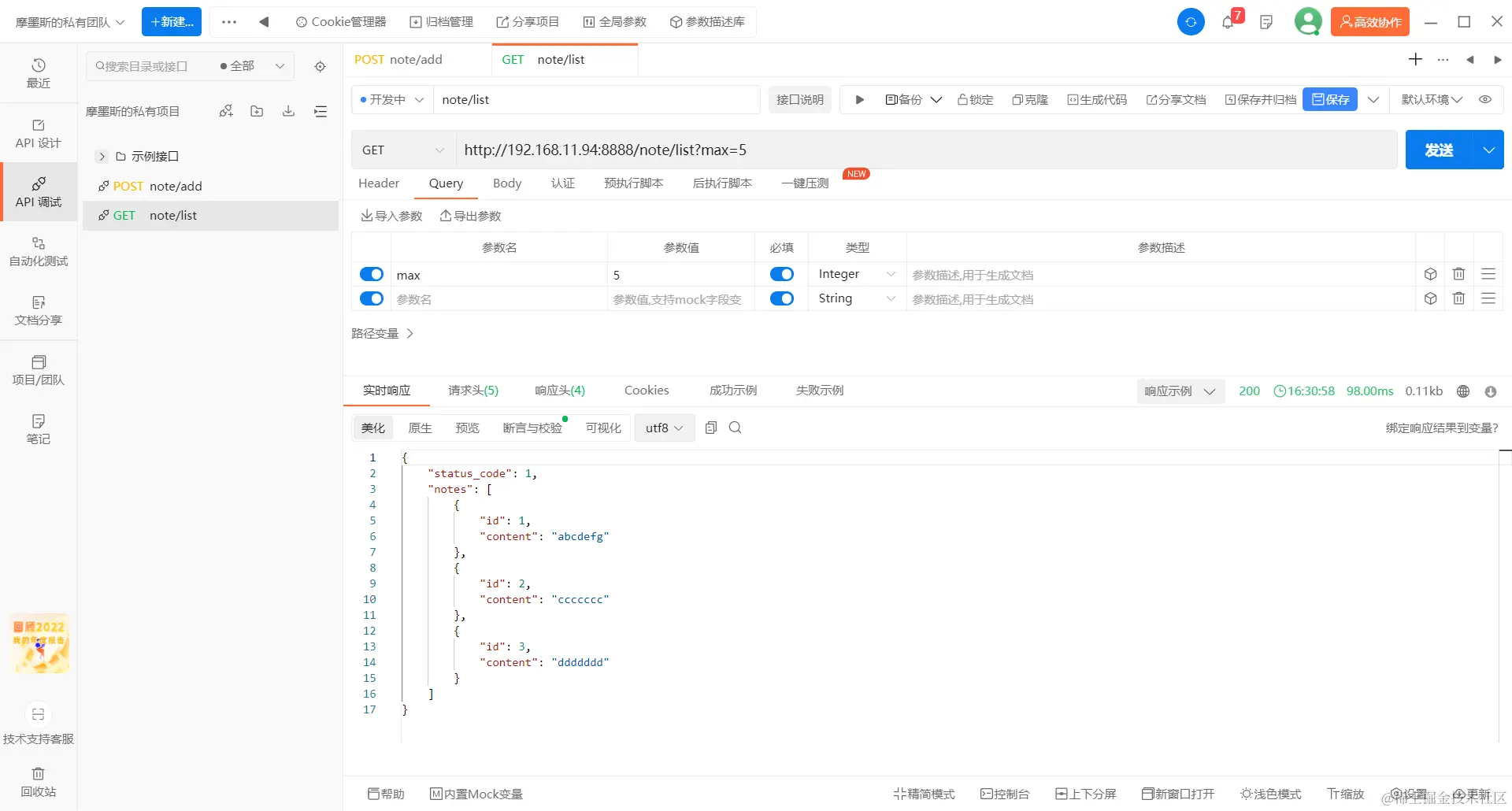Open the Integer type dropdown

pos(857,274)
